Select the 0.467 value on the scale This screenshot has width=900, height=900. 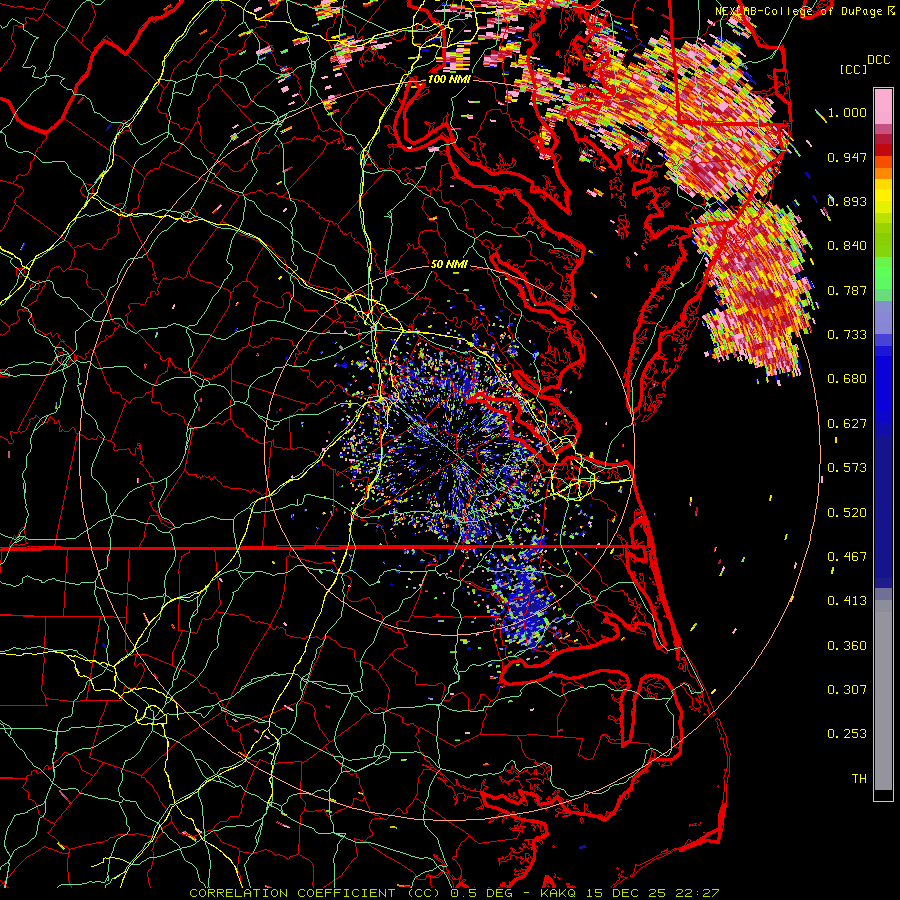847,557
